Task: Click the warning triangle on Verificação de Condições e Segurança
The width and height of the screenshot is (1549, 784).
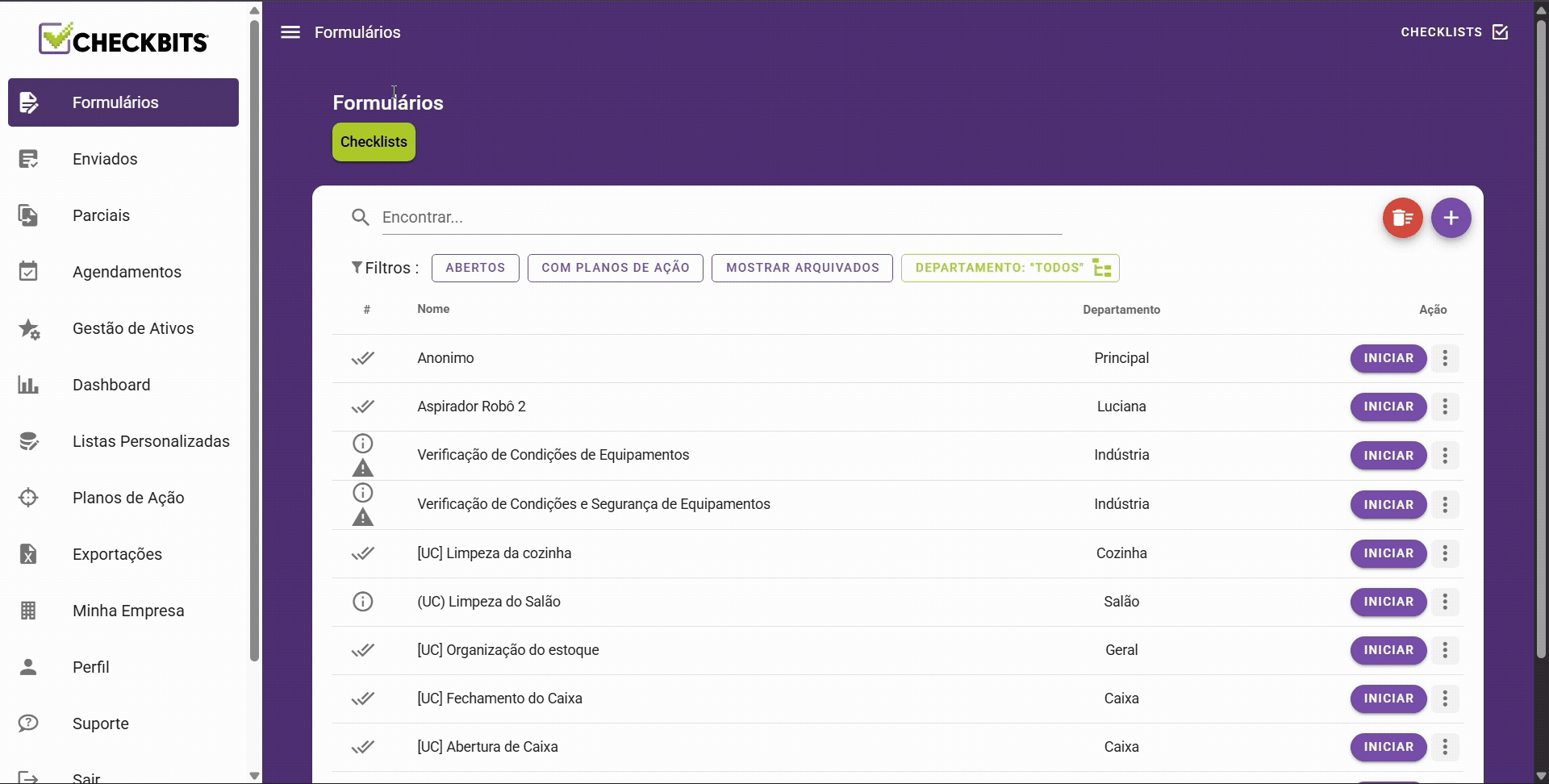Action: 363,519
